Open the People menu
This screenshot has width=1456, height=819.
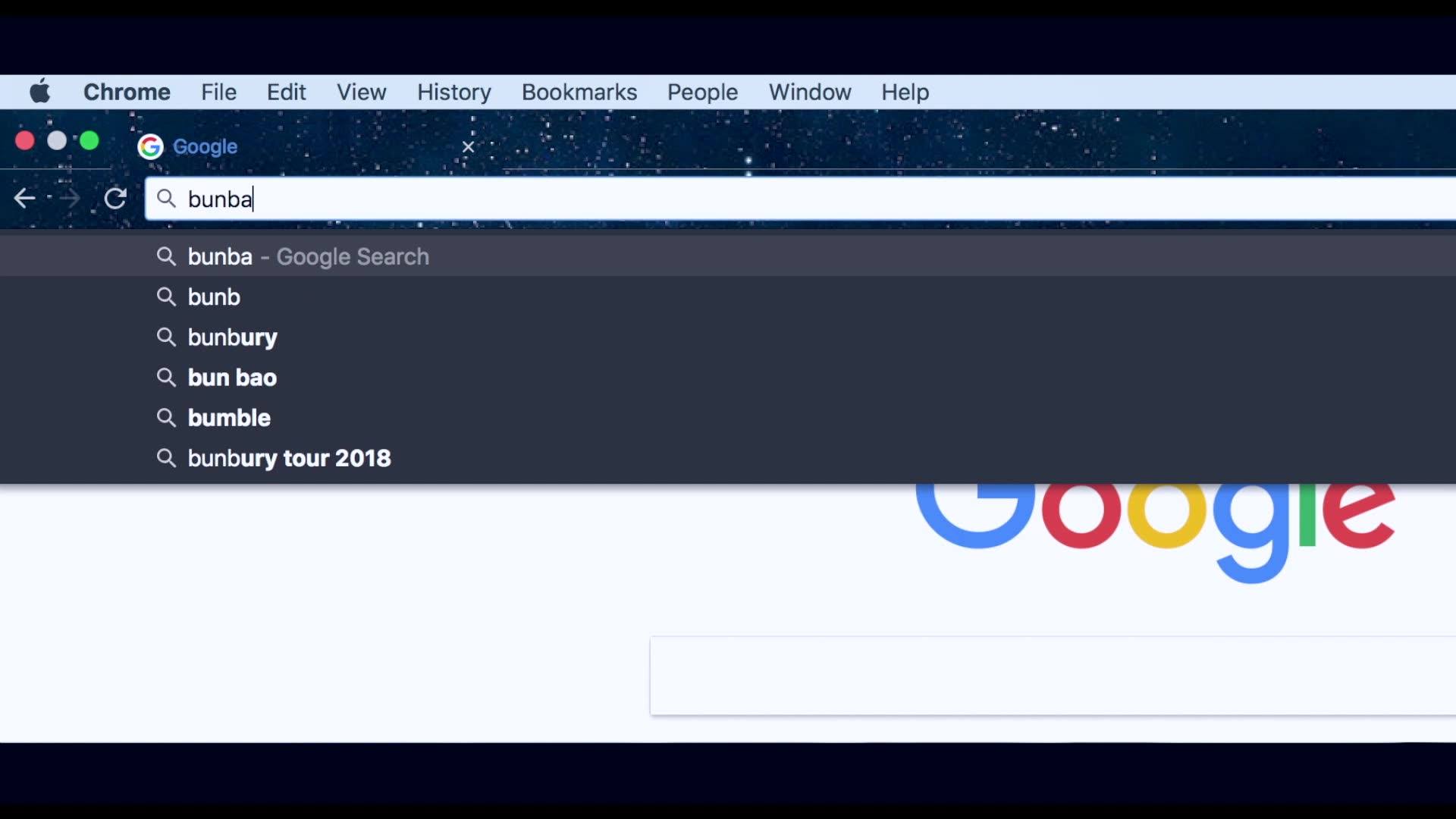[702, 92]
